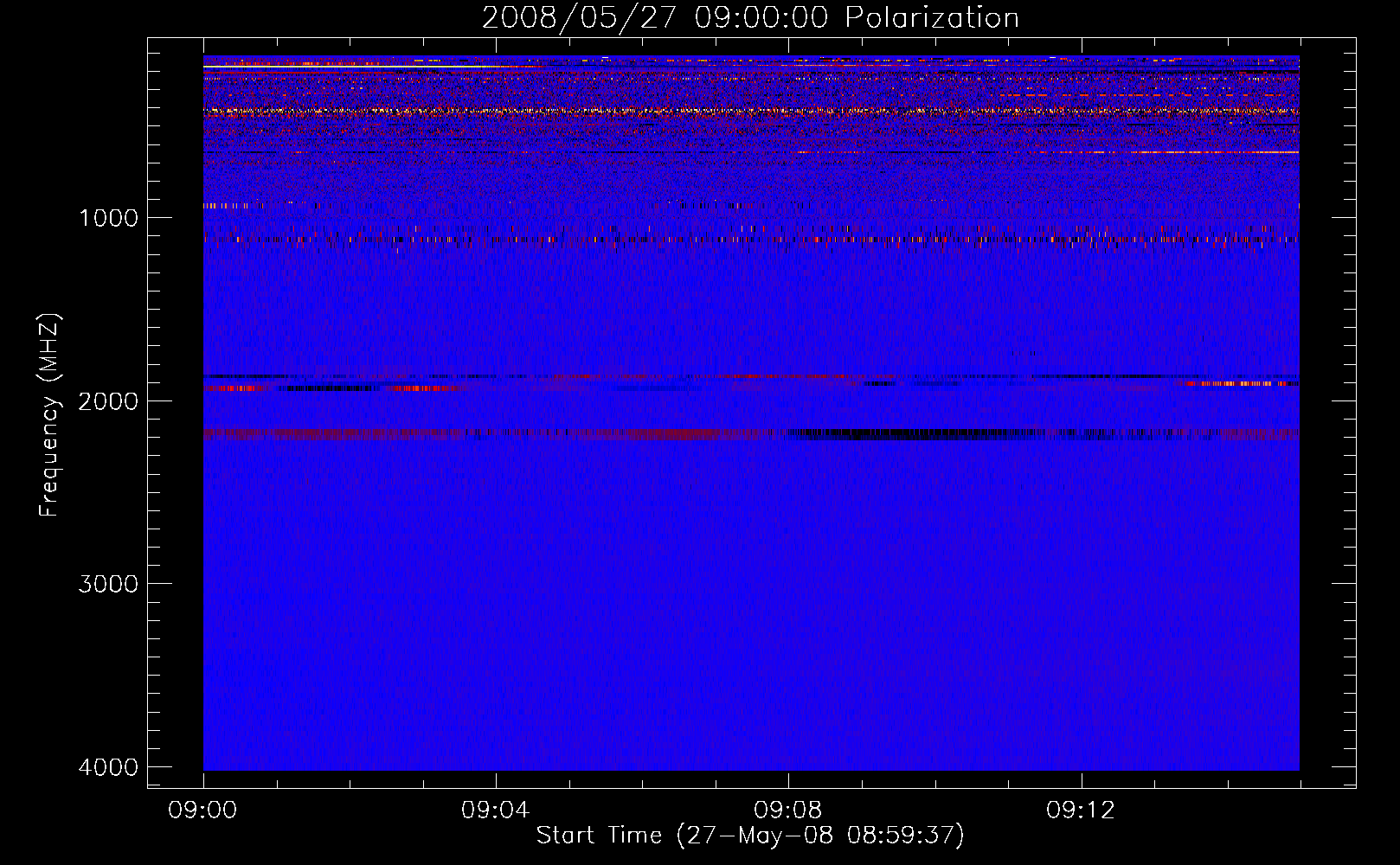This screenshot has width=1400, height=865.
Task: Click the 4000 frequency tick label
Action: [108, 767]
